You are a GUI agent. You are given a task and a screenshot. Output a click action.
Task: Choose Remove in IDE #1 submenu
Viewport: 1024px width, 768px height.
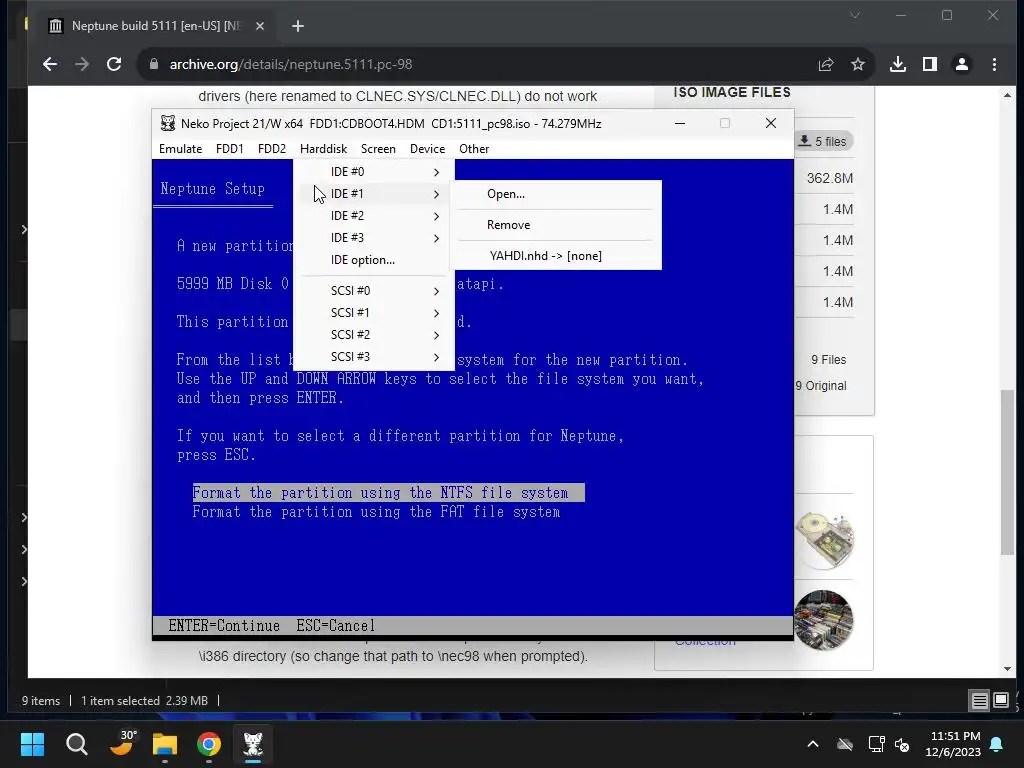555,225
